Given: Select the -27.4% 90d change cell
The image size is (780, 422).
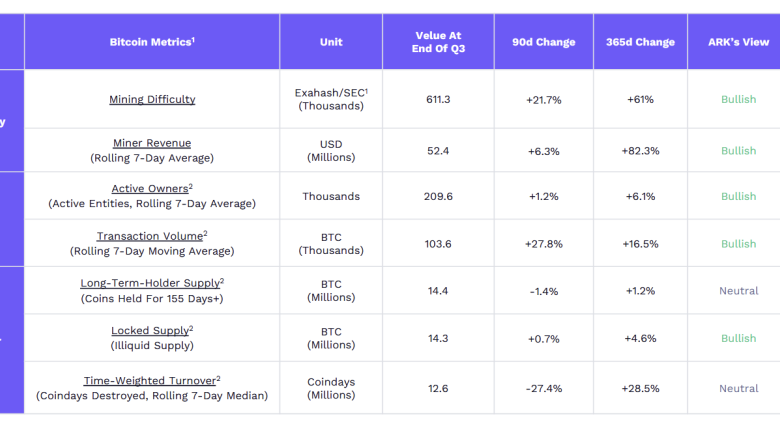Looking at the screenshot, I should [x=543, y=388].
